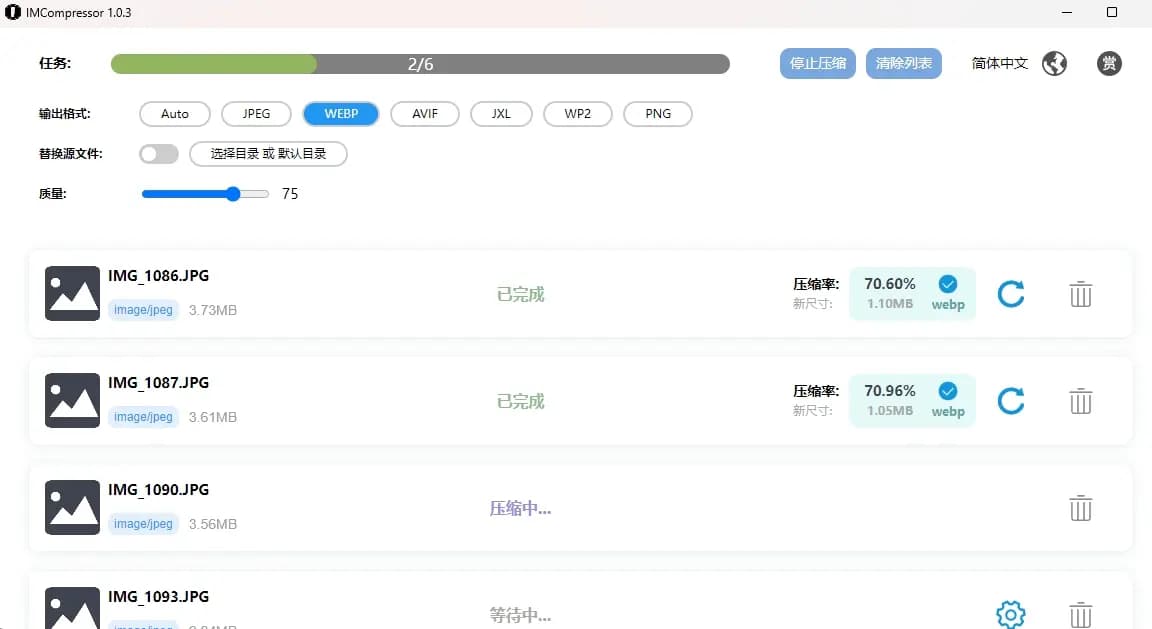
Task: Click the 选择目录 或 默认目录 button
Action: 268,154
